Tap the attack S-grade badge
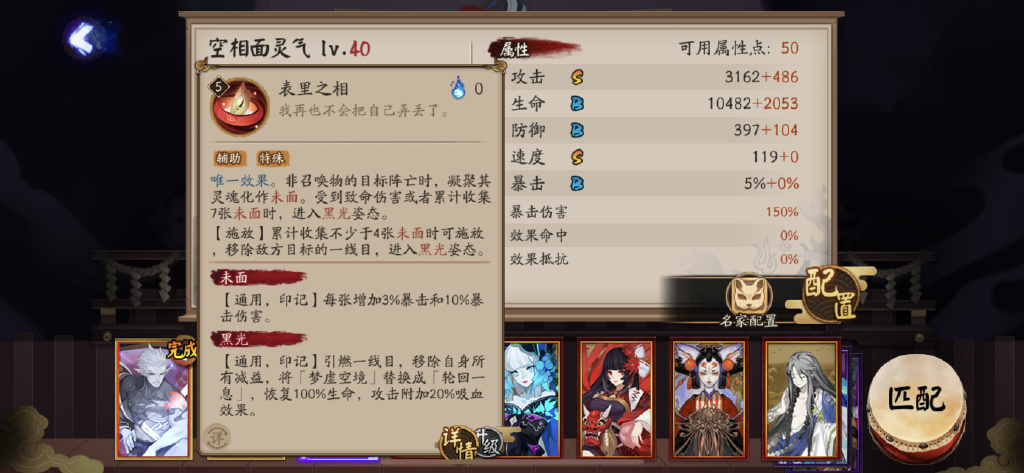Image resolution: width=1024 pixels, height=473 pixels. pyautogui.click(x=577, y=77)
